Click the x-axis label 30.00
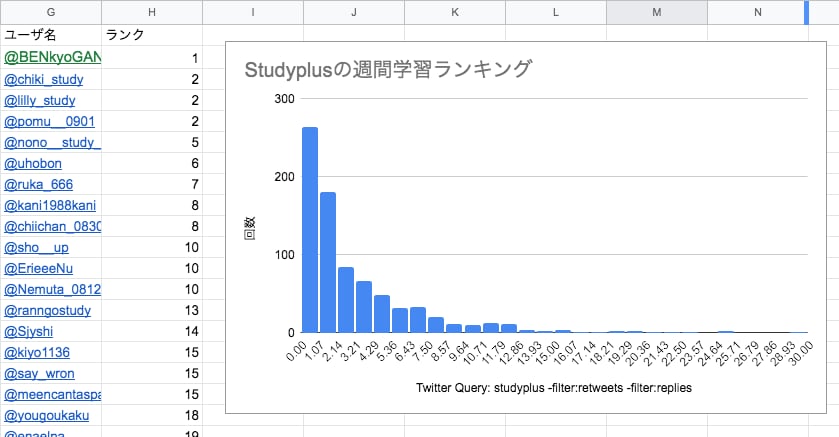The image size is (839, 437). pyautogui.click(x=800, y=354)
